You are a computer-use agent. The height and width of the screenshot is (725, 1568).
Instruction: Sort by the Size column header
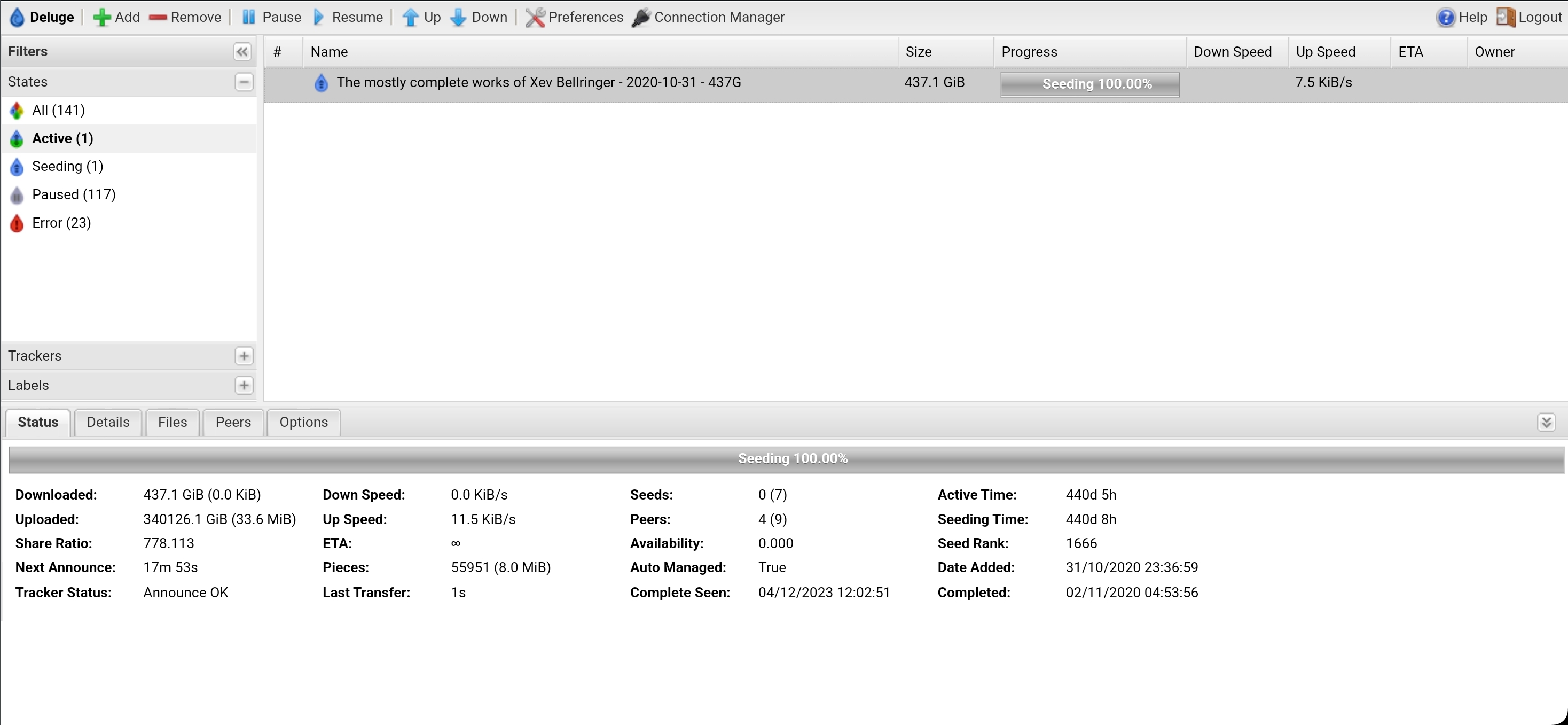[x=946, y=52]
